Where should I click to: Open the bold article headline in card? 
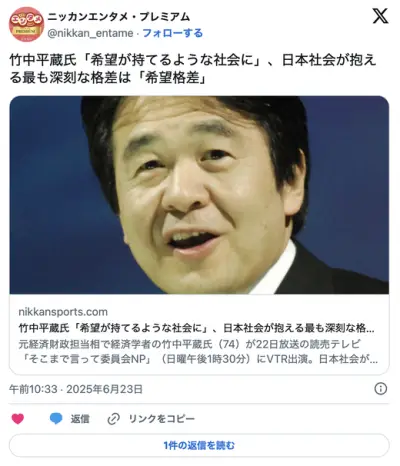tap(196, 328)
